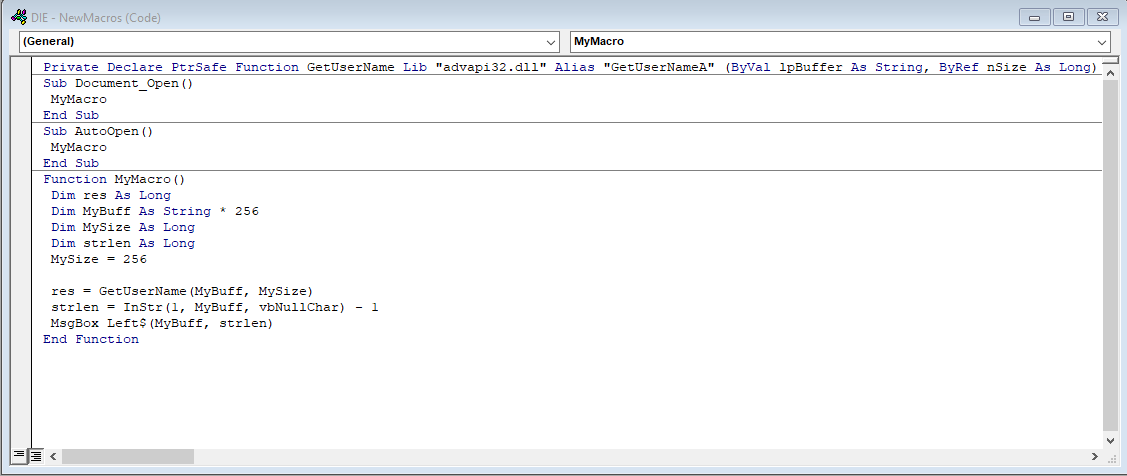Click the vertical scrollbar up arrow
The image size is (1127, 476).
click(1111, 73)
